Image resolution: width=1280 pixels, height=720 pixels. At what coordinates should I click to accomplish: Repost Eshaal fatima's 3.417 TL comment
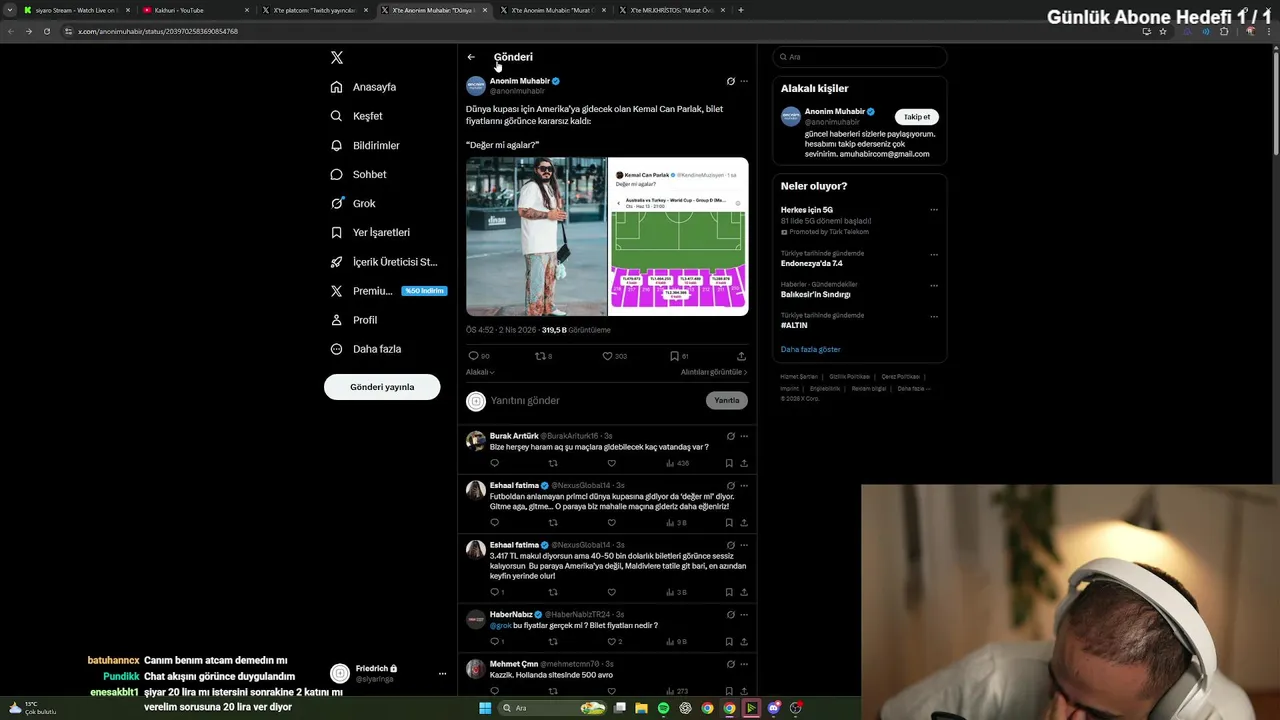pos(553,592)
